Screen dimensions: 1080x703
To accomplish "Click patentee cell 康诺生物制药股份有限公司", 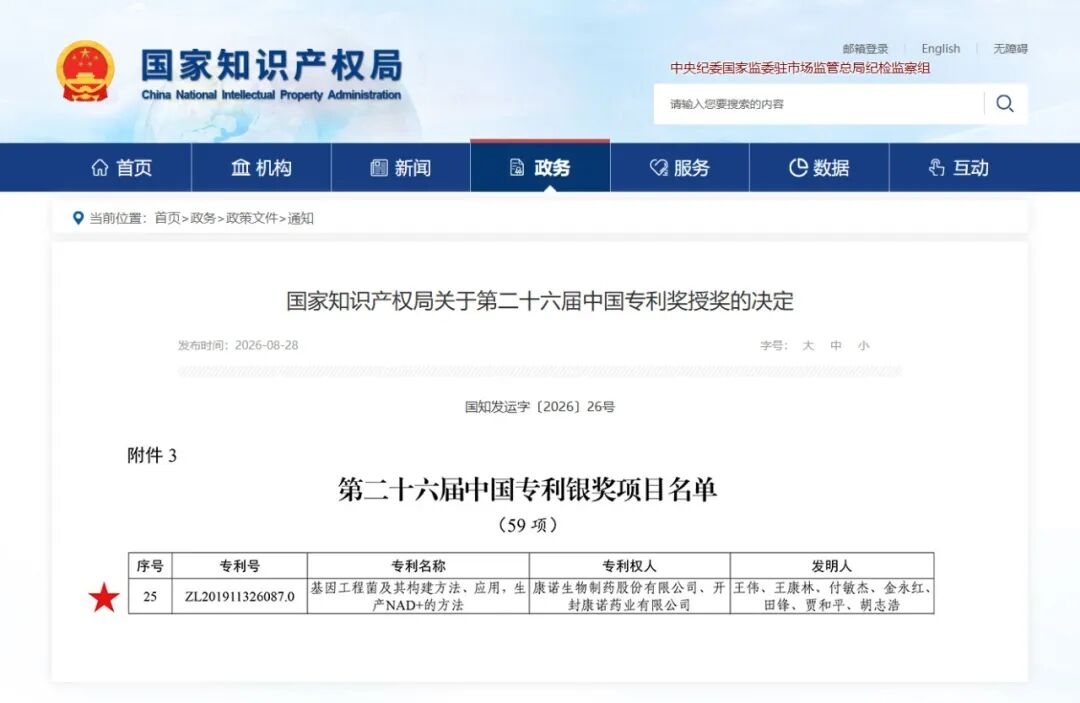I will click(x=630, y=596).
